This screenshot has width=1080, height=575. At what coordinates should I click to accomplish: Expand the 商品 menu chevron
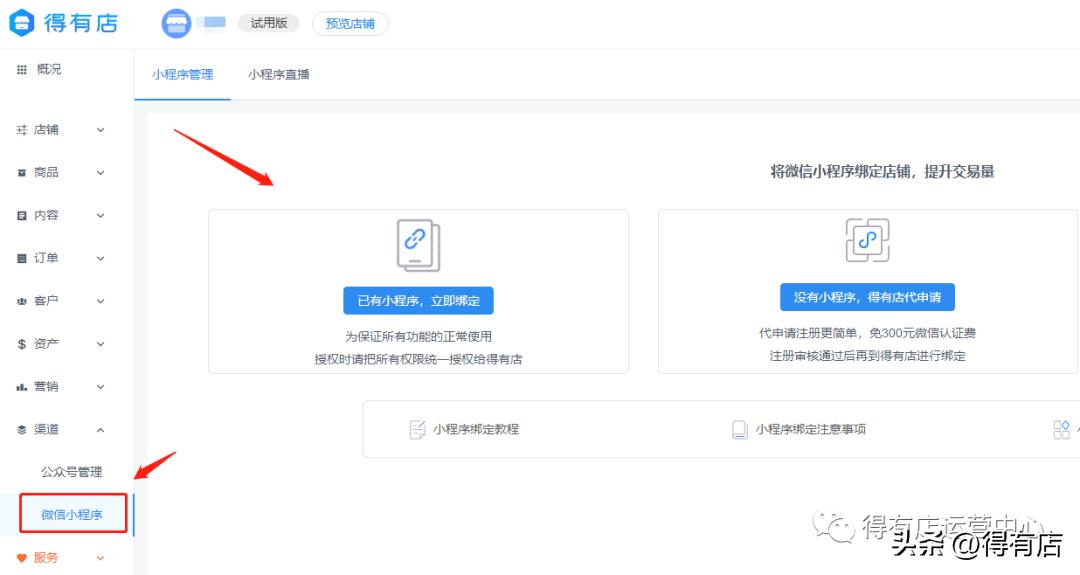click(x=101, y=173)
